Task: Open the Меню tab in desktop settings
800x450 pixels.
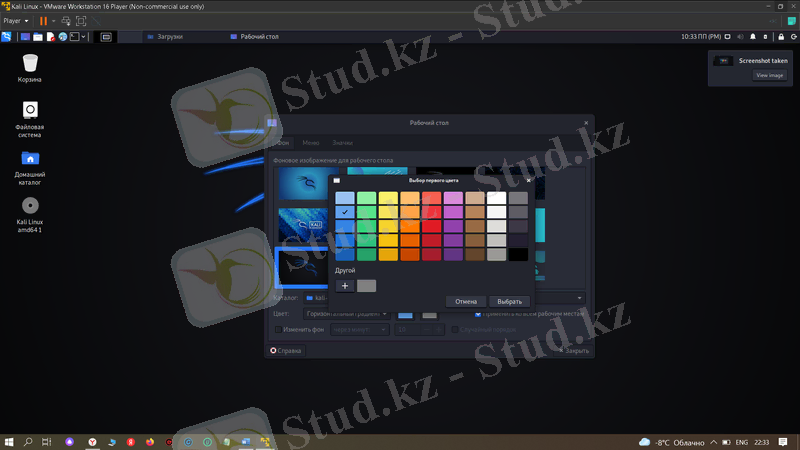Action: [311, 143]
